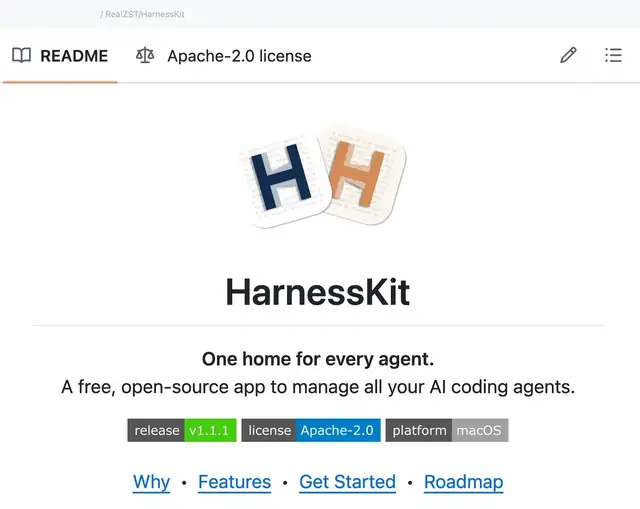Follow the Get Started link
Screen dimensions: 640x509
(x=347, y=482)
